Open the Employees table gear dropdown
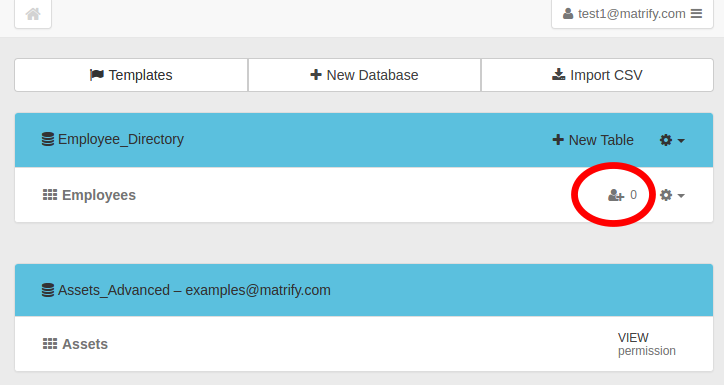The height and width of the screenshot is (385, 724). [672, 195]
